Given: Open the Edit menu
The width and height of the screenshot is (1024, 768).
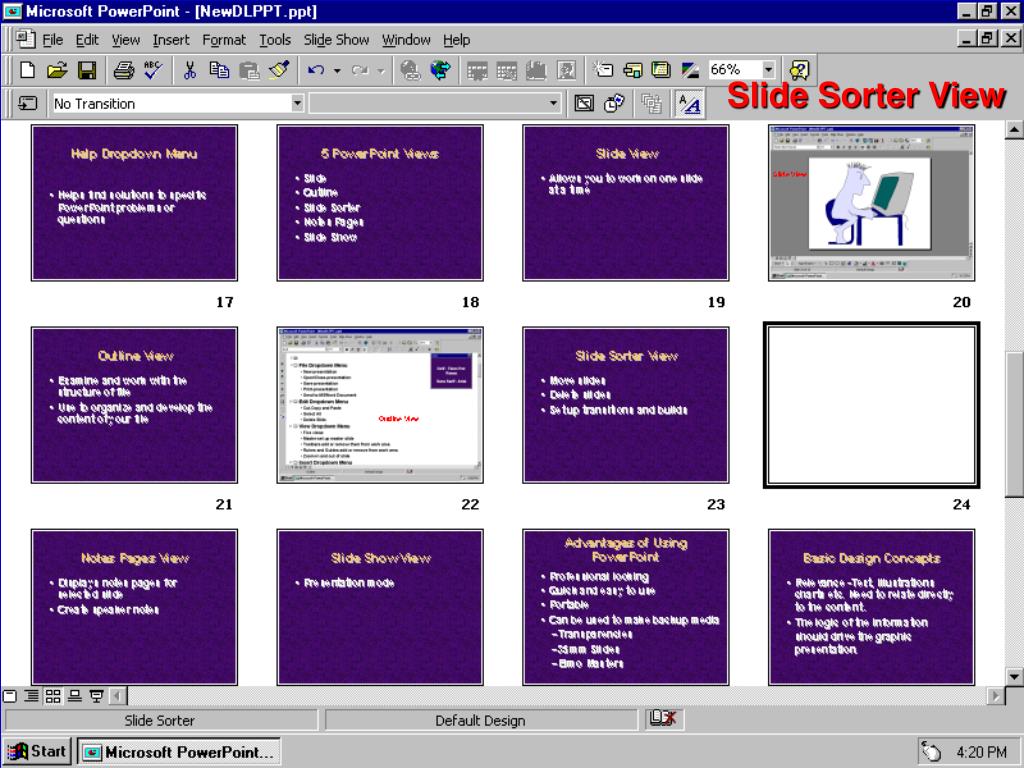Looking at the screenshot, I should (87, 40).
